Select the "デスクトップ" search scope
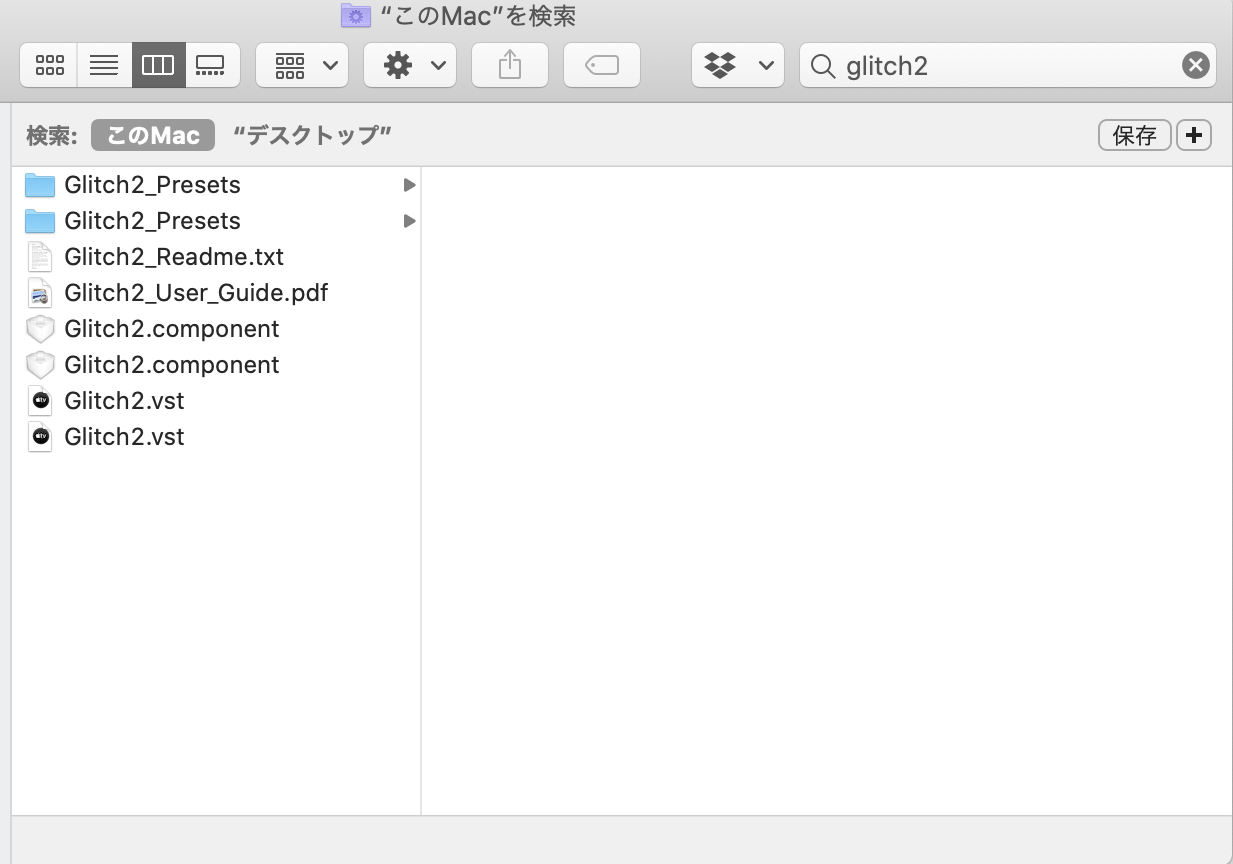 (x=311, y=135)
